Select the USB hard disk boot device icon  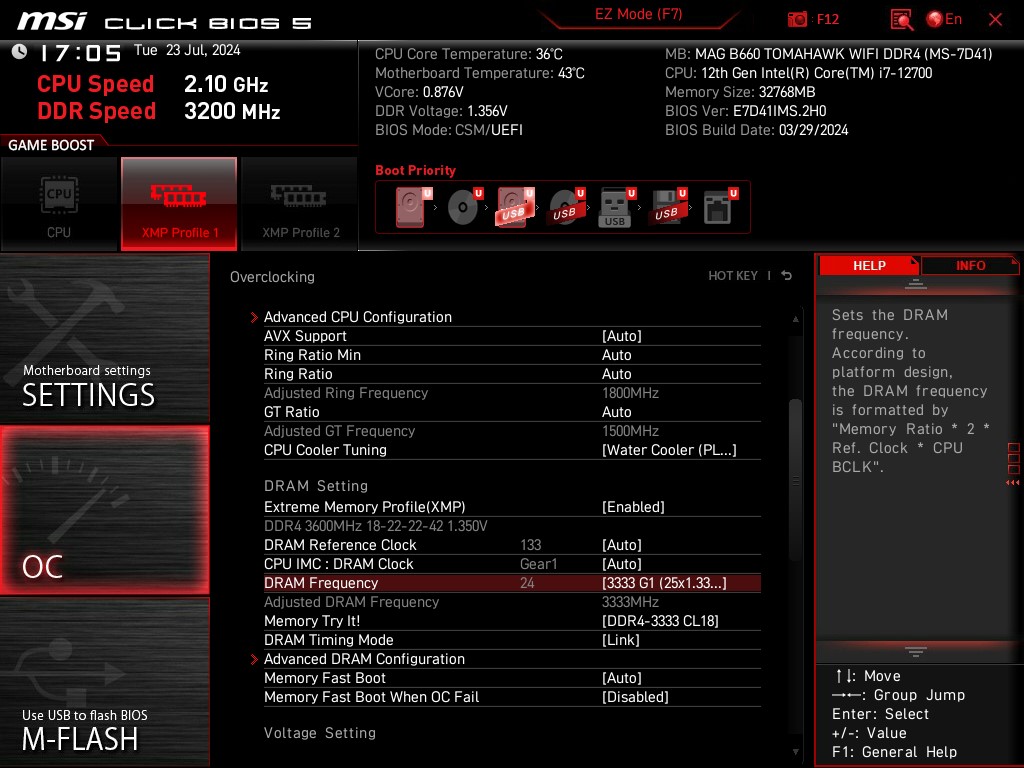pos(515,207)
